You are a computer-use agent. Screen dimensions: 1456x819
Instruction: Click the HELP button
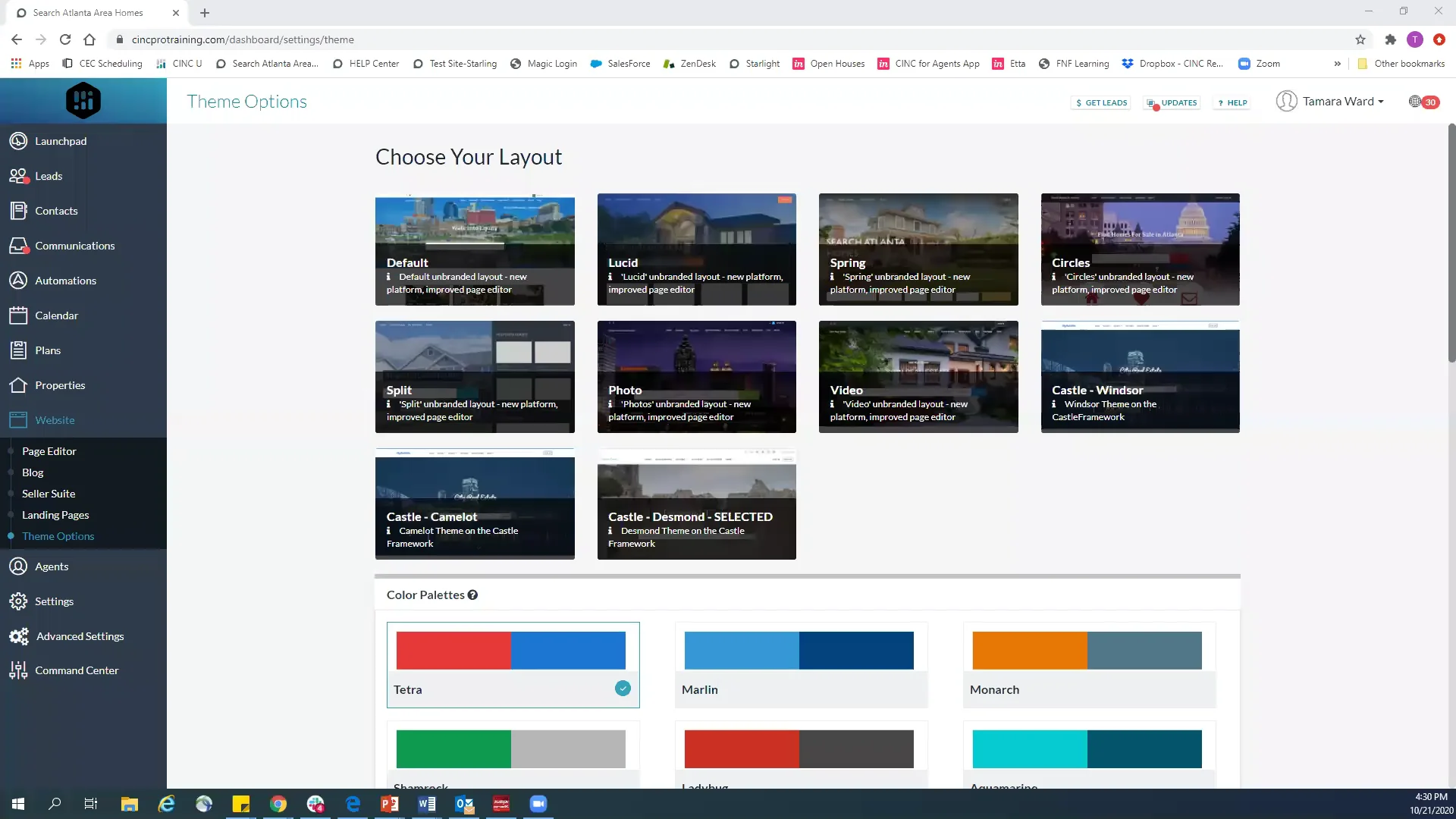pos(1232,102)
